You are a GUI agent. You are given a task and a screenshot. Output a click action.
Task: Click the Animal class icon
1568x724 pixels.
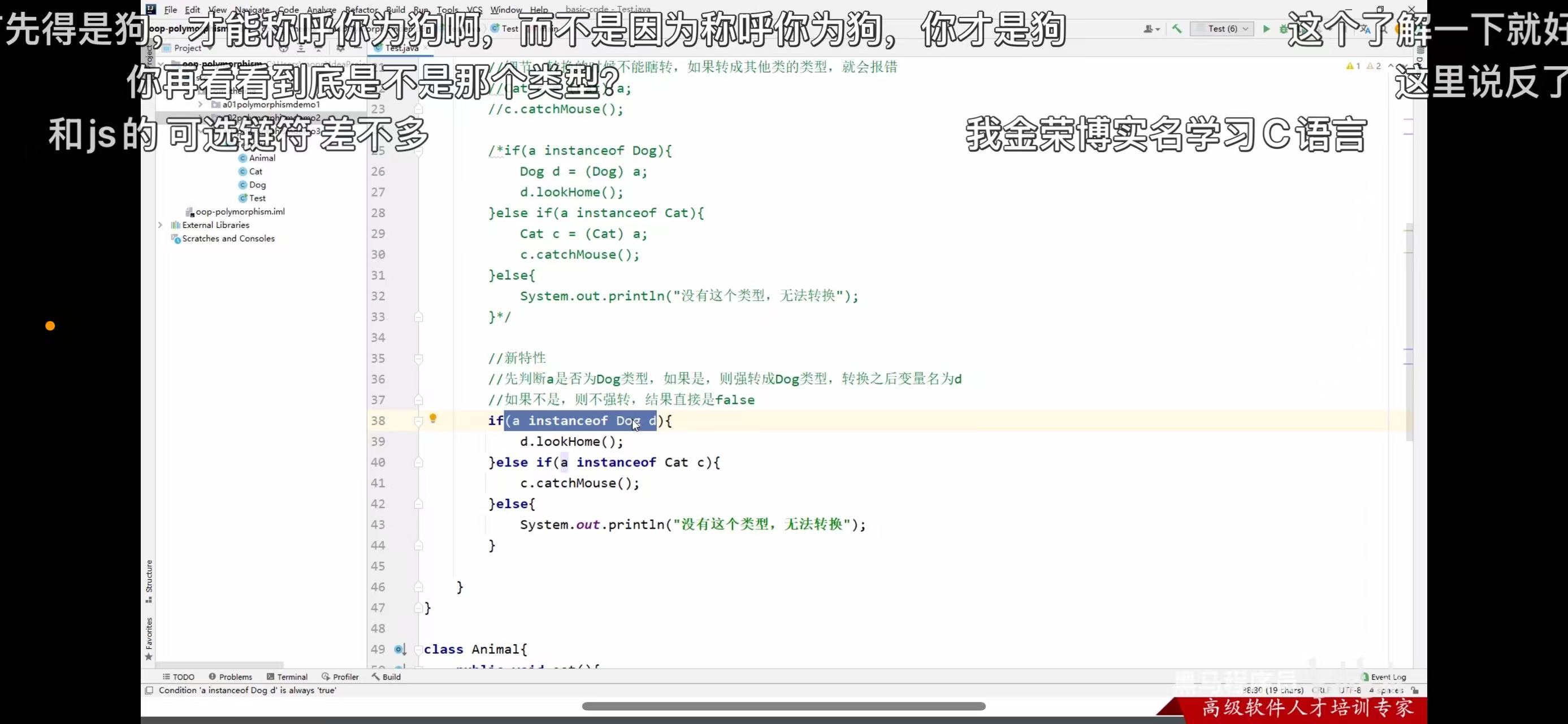click(x=242, y=158)
